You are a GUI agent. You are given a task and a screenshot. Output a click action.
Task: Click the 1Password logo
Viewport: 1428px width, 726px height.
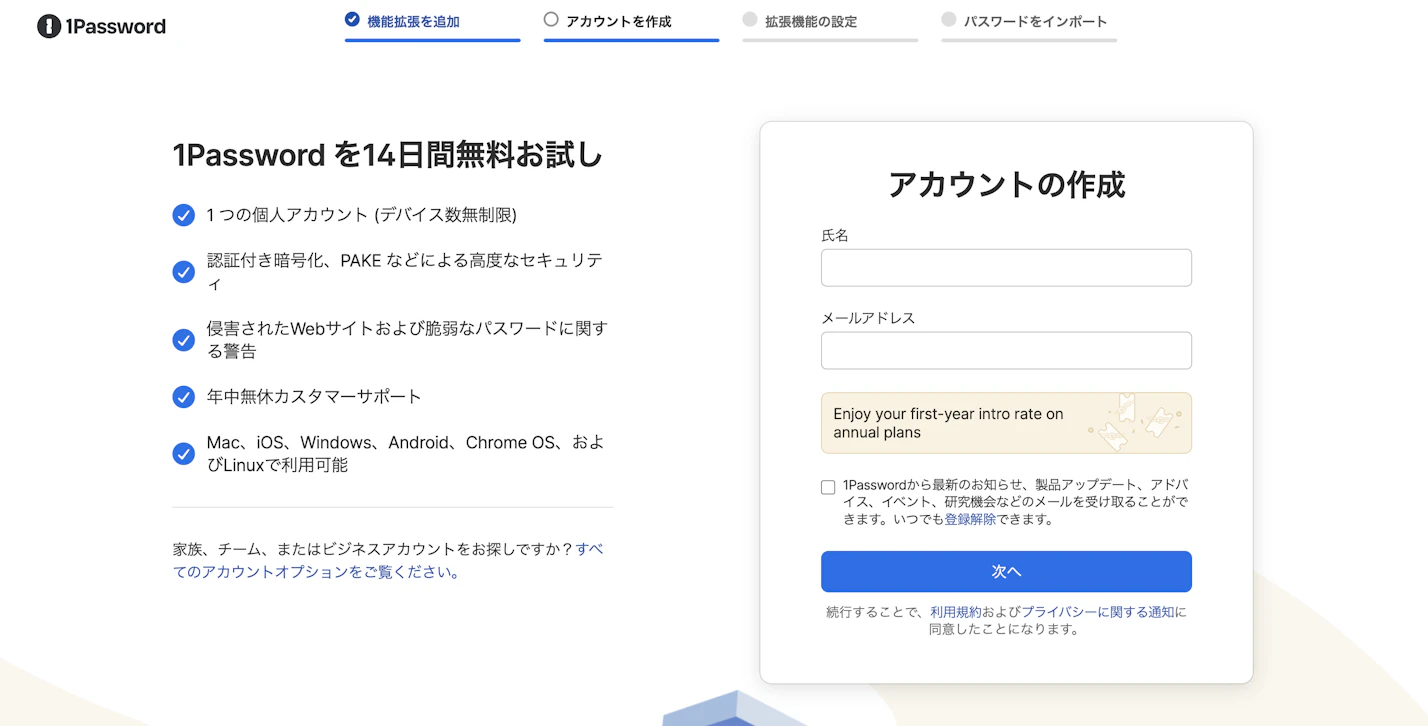[101, 26]
